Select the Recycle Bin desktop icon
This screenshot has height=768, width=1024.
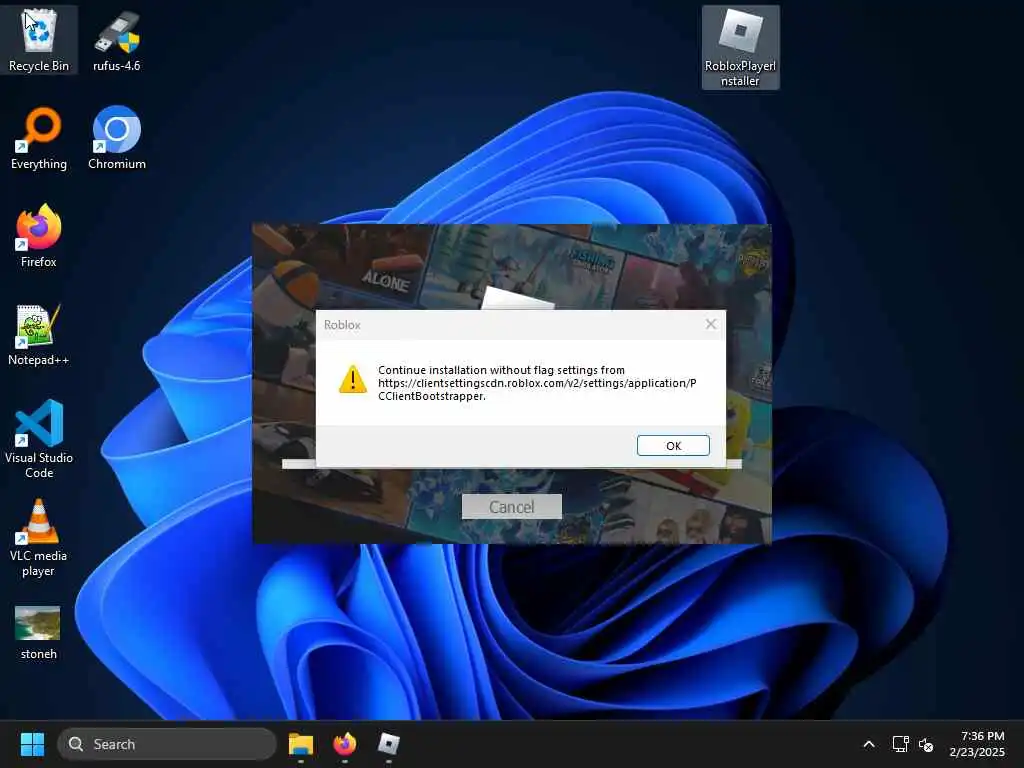pos(39,39)
